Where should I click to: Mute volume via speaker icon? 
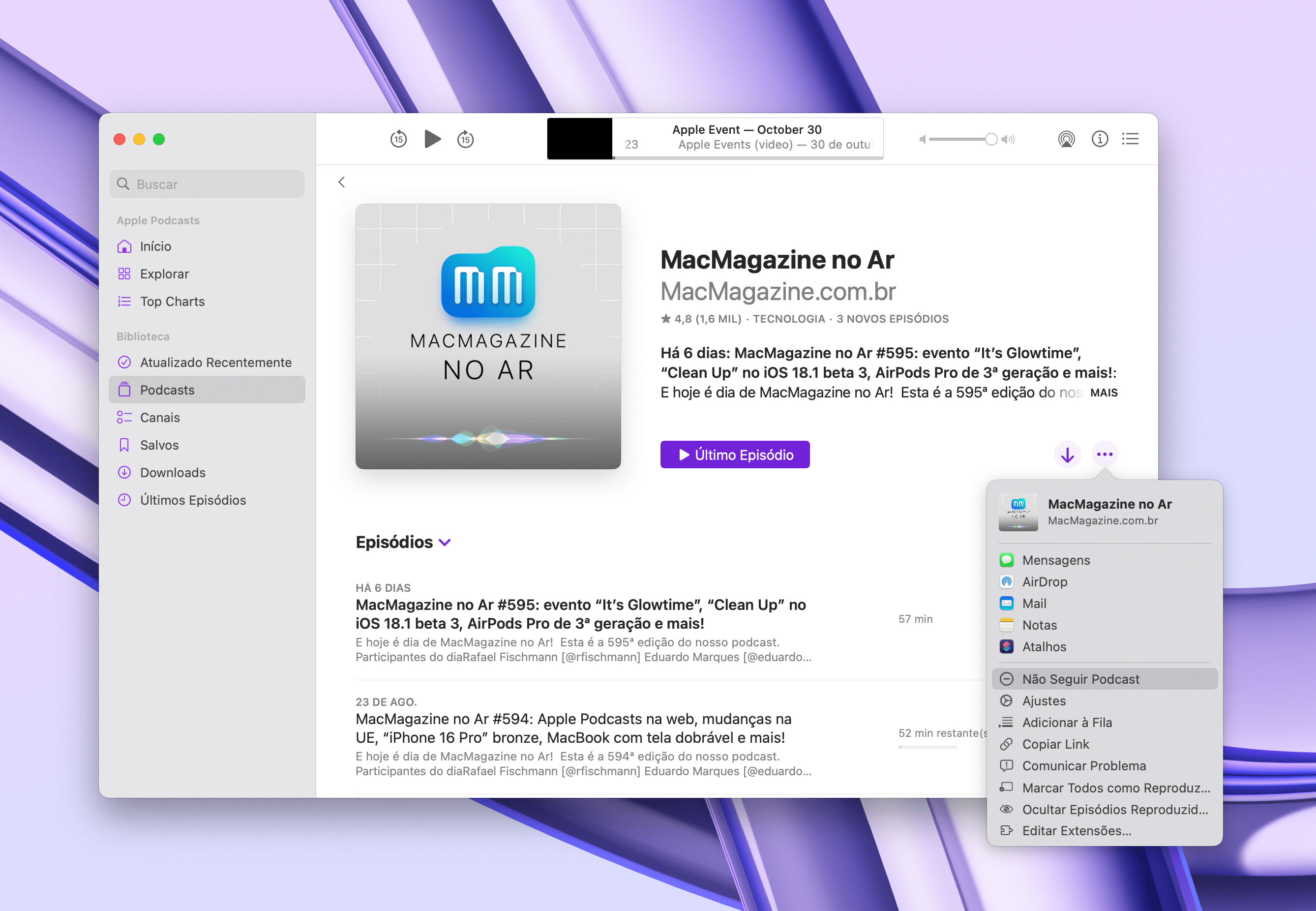(922, 139)
